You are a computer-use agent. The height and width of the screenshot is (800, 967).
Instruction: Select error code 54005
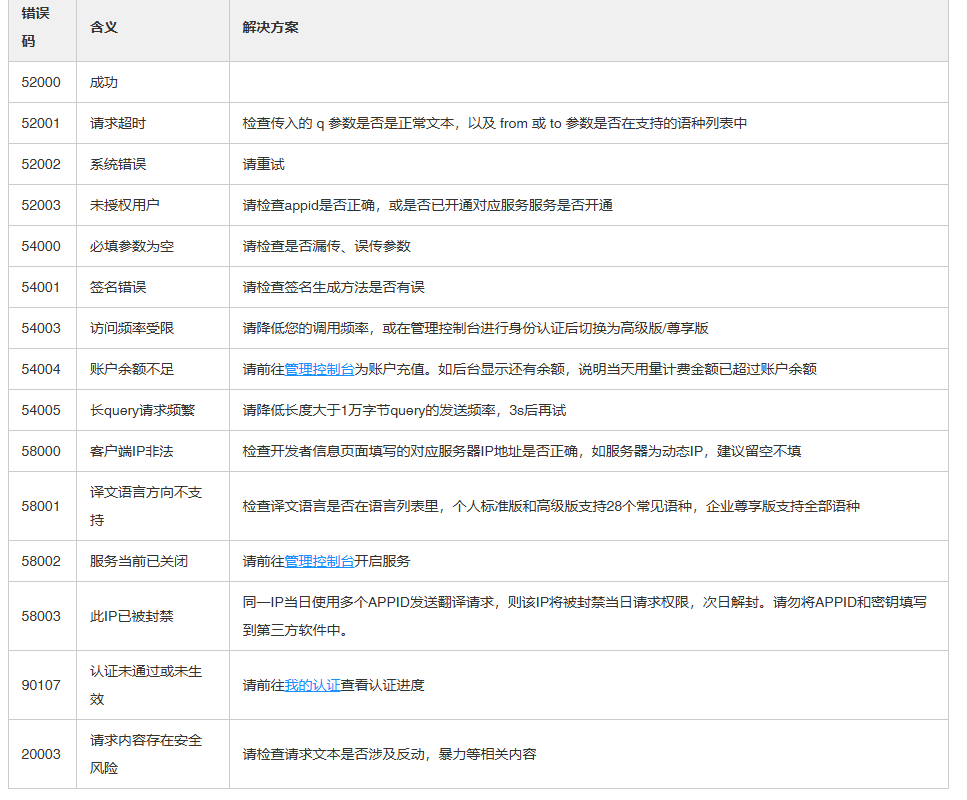(x=41, y=410)
